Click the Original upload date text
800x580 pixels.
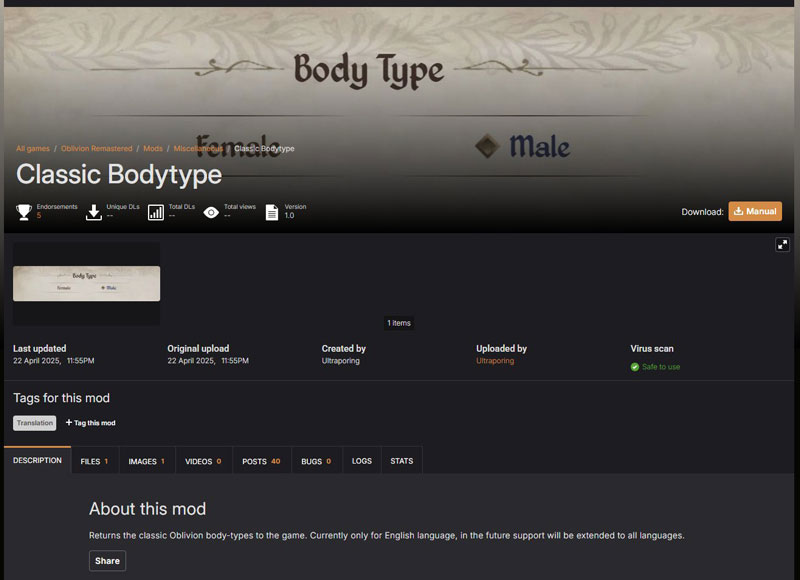click(208, 361)
